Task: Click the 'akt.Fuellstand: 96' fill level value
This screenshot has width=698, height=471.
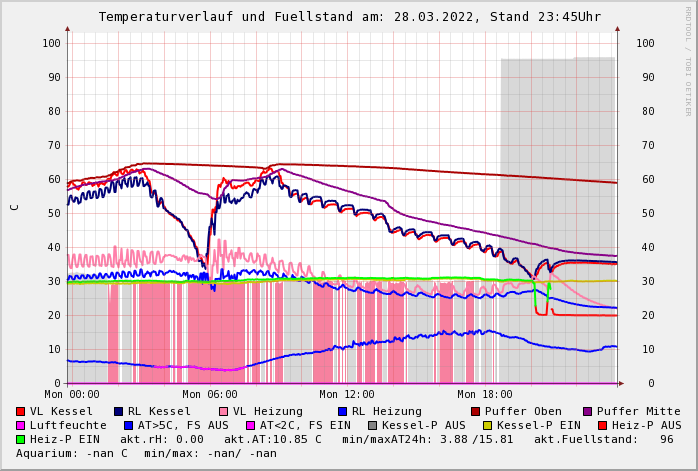Action: click(604, 439)
